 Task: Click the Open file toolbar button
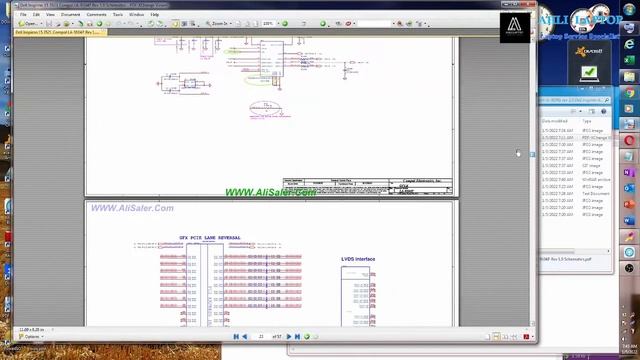tap(27, 24)
